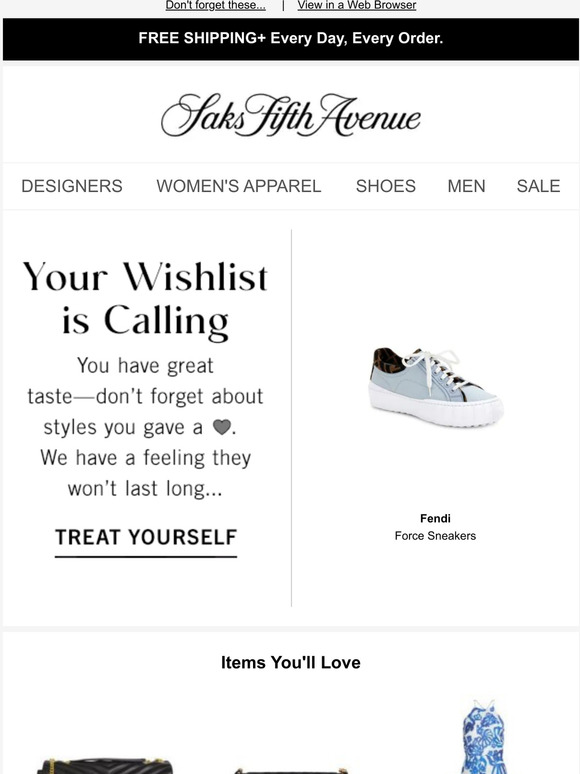
Task: Open View in a Web Browser link
Action: (x=356, y=5)
